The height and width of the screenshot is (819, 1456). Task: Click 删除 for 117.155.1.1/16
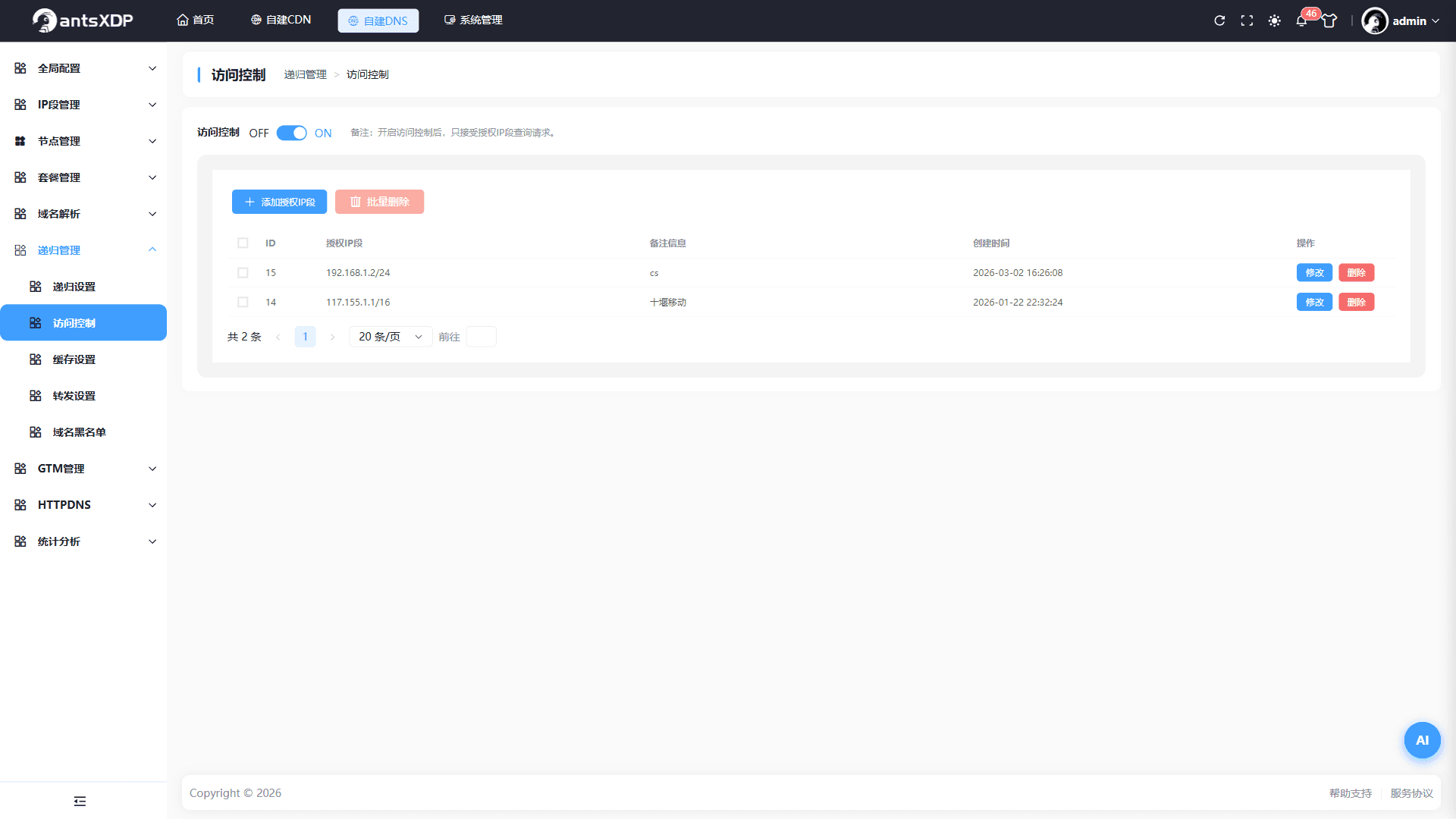pyautogui.click(x=1356, y=302)
